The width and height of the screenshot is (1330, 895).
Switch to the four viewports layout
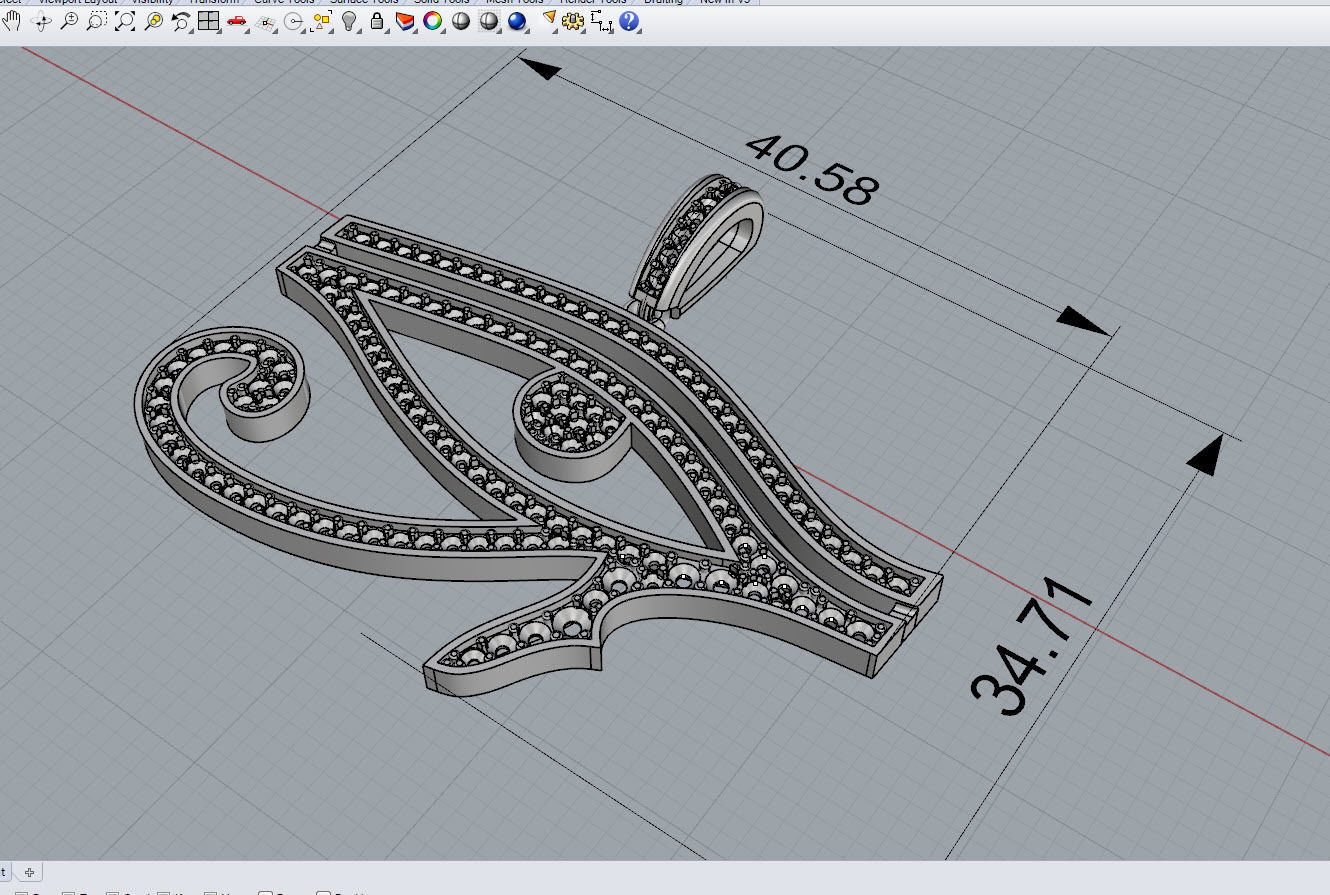[208, 21]
